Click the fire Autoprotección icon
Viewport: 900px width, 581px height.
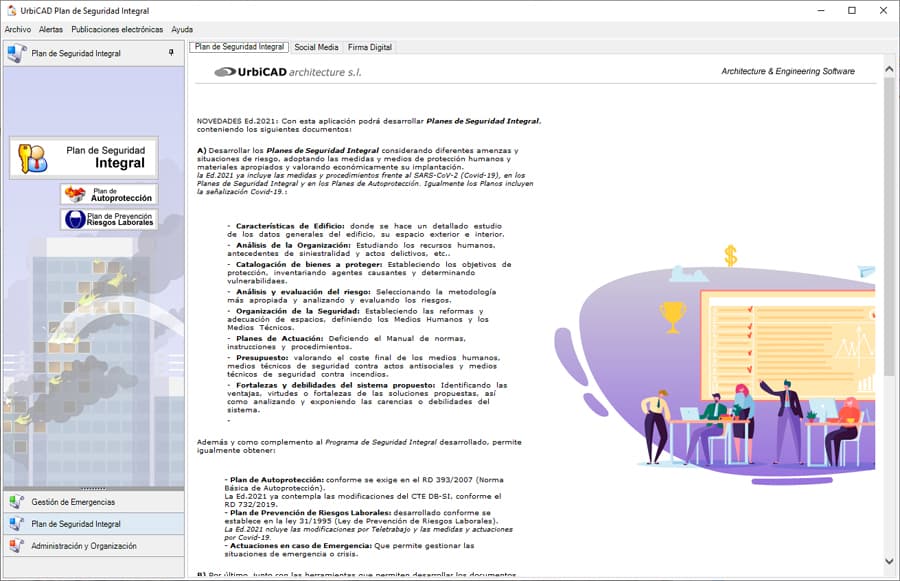(75, 194)
